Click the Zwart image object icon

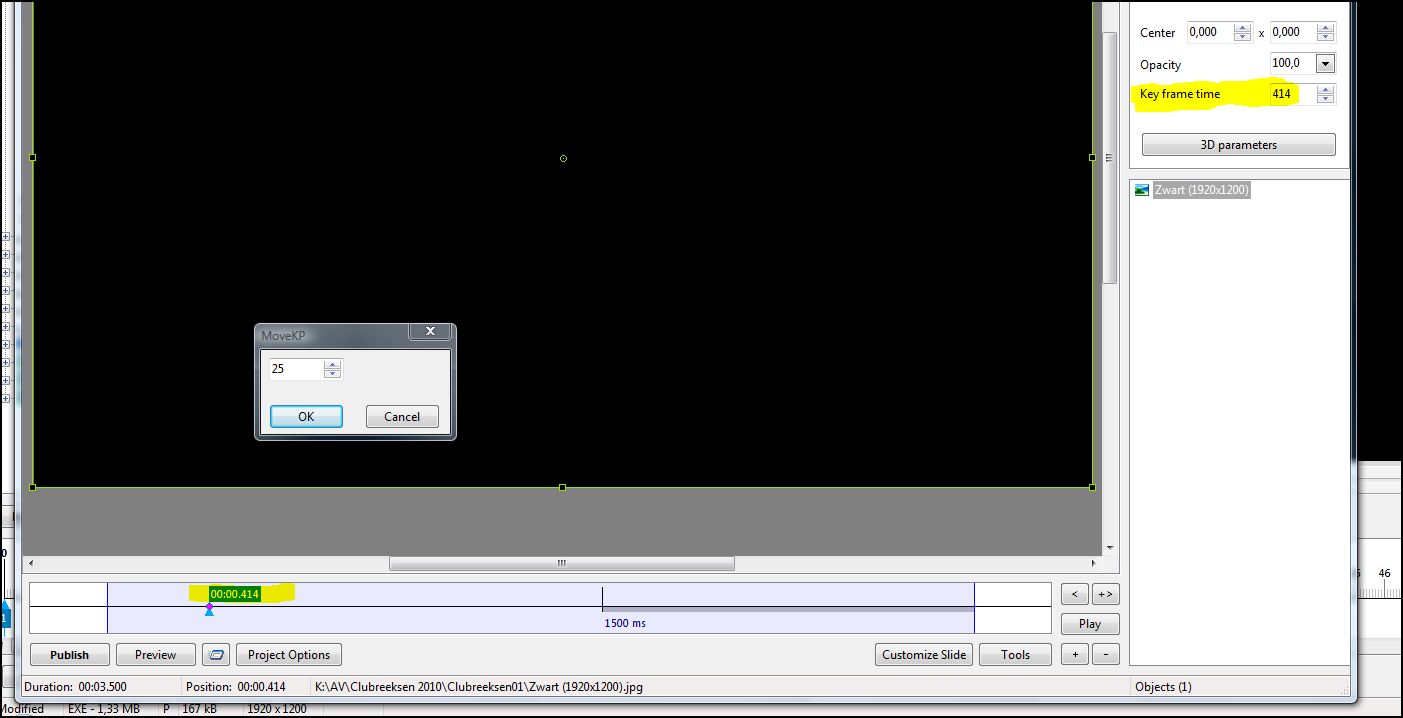point(1142,190)
